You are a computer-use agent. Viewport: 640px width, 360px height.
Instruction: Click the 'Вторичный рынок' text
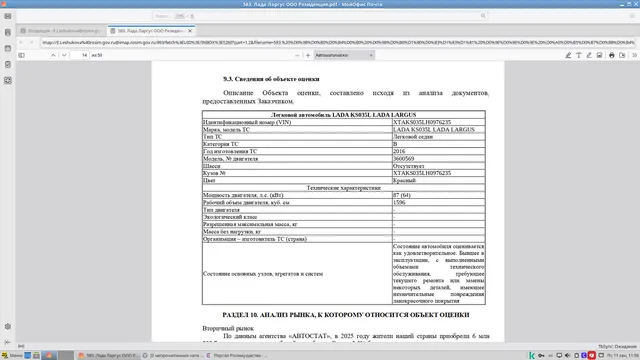pyautogui.click(x=228, y=328)
